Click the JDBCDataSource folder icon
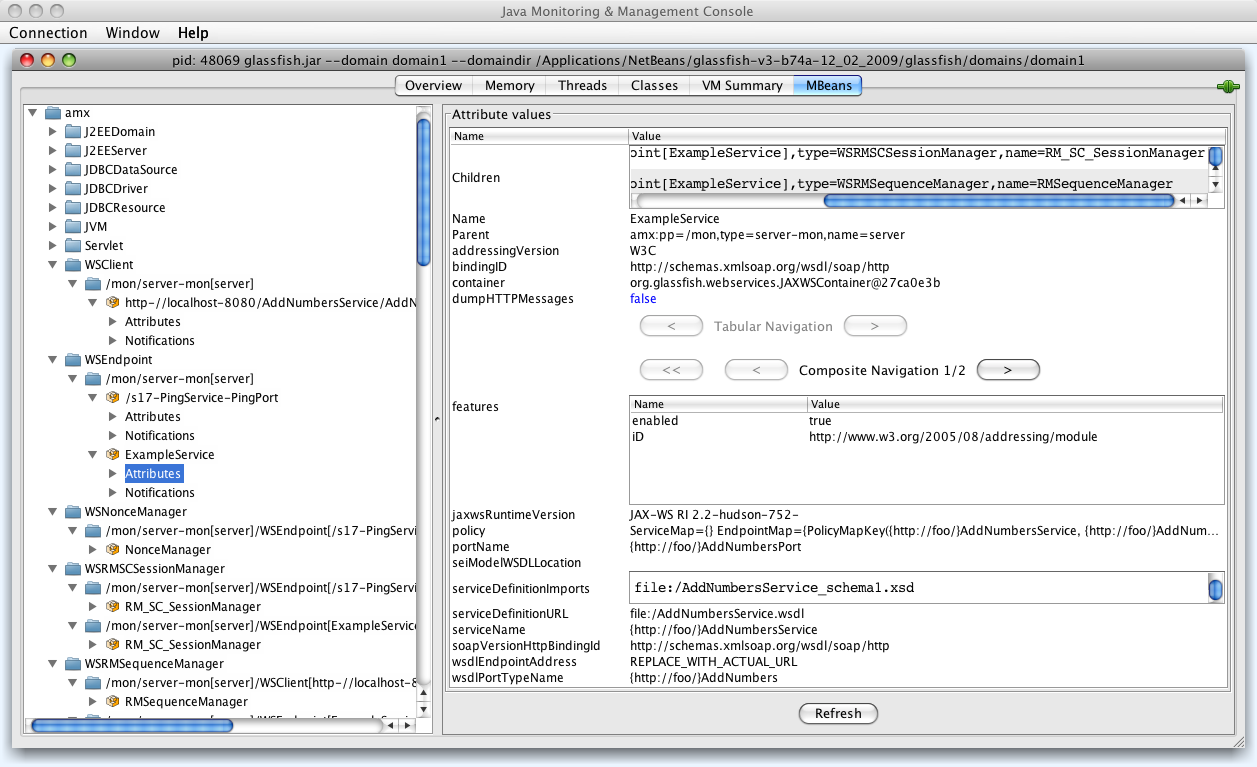 click(72, 170)
